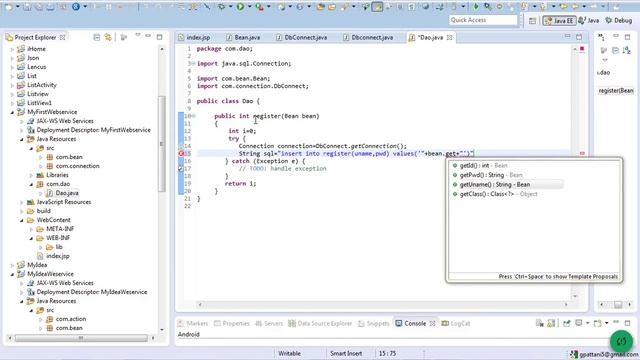Screen dimensions: 640x360
Task: Click Smart Insert in status bar
Action: point(346,353)
